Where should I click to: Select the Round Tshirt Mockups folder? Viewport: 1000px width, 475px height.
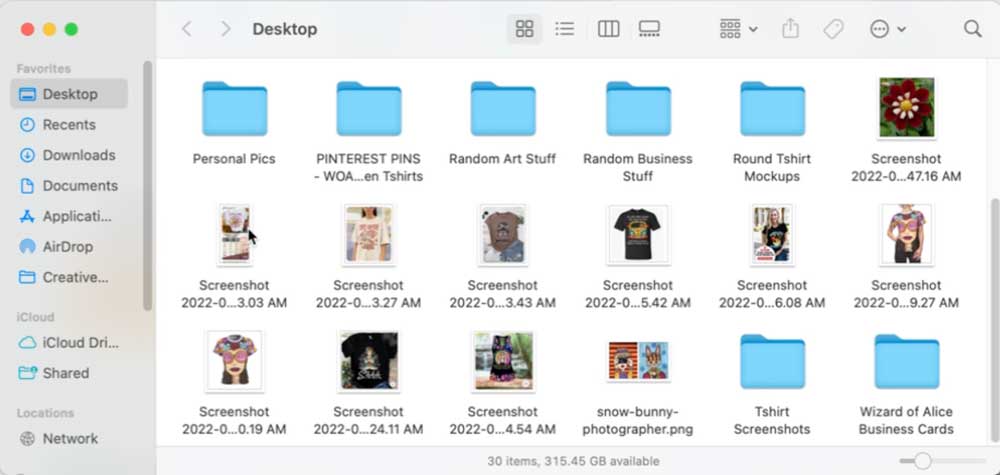point(772,108)
